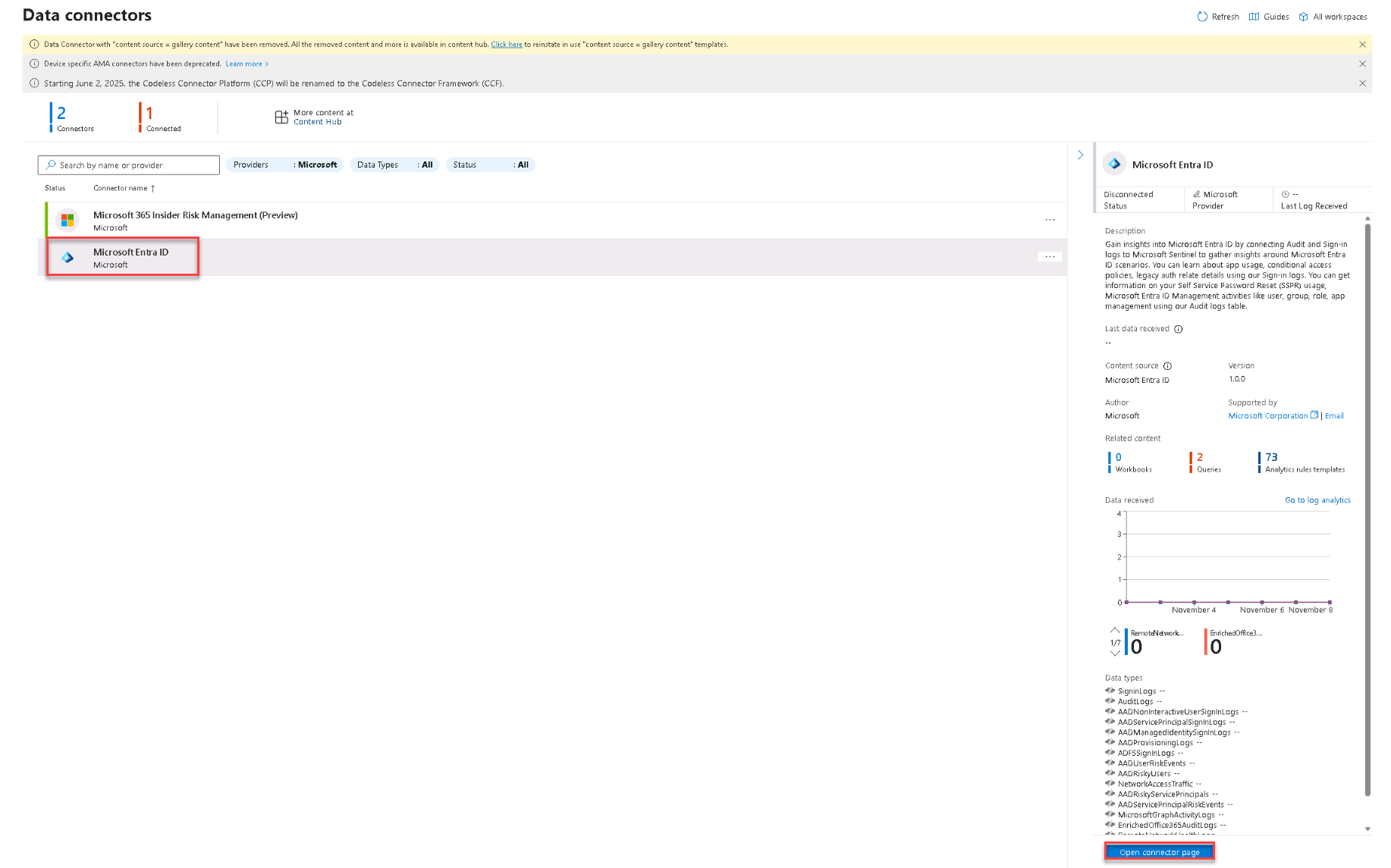Click the AADRiskyUsers data type entry
The image size is (1391, 868).
coord(1144,774)
